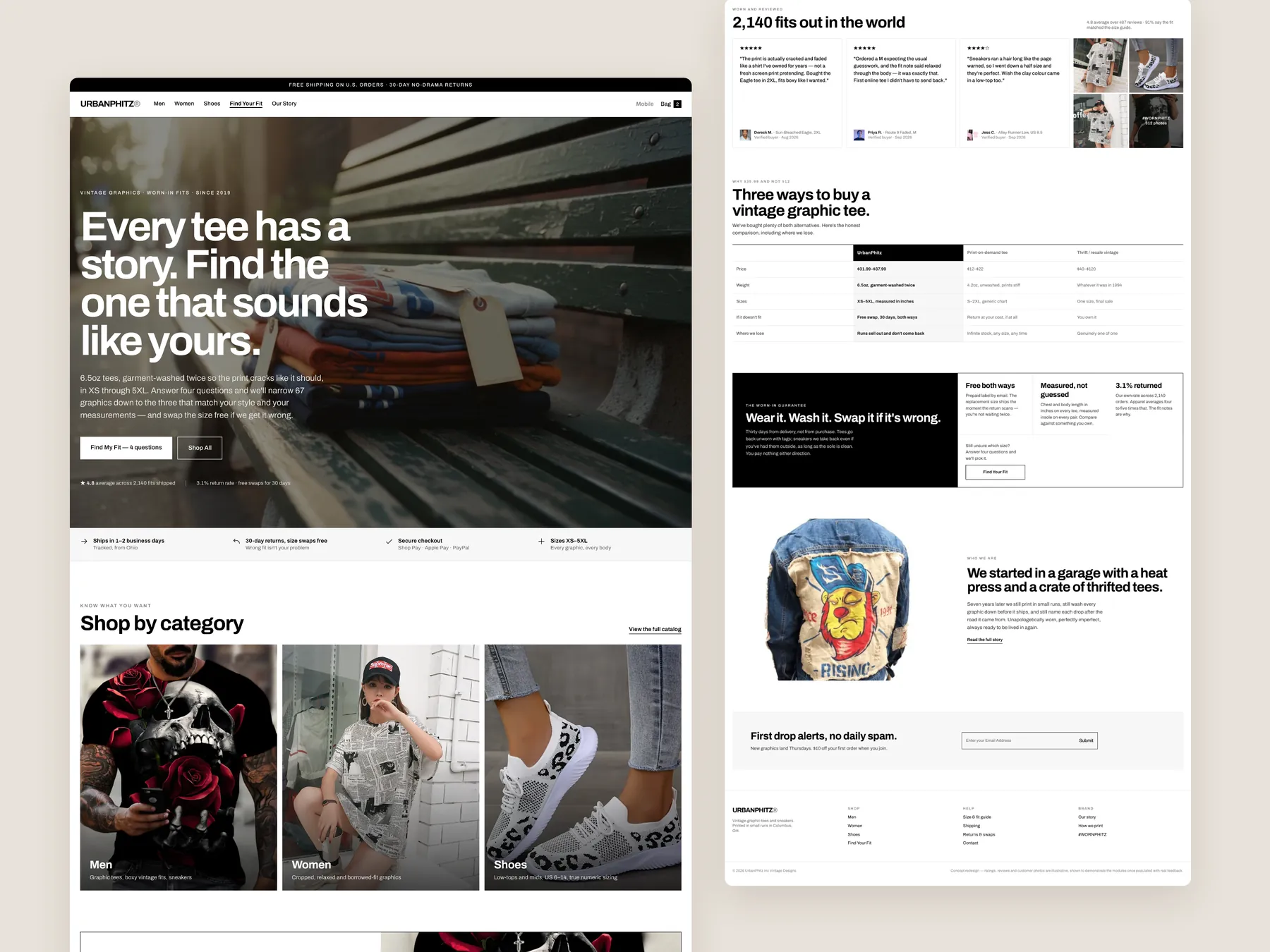Image resolution: width=1270 pixels, height=952 pixels.
Task: Click the Find Your Fit button in guarantee section
Action: tap(995, 472)
